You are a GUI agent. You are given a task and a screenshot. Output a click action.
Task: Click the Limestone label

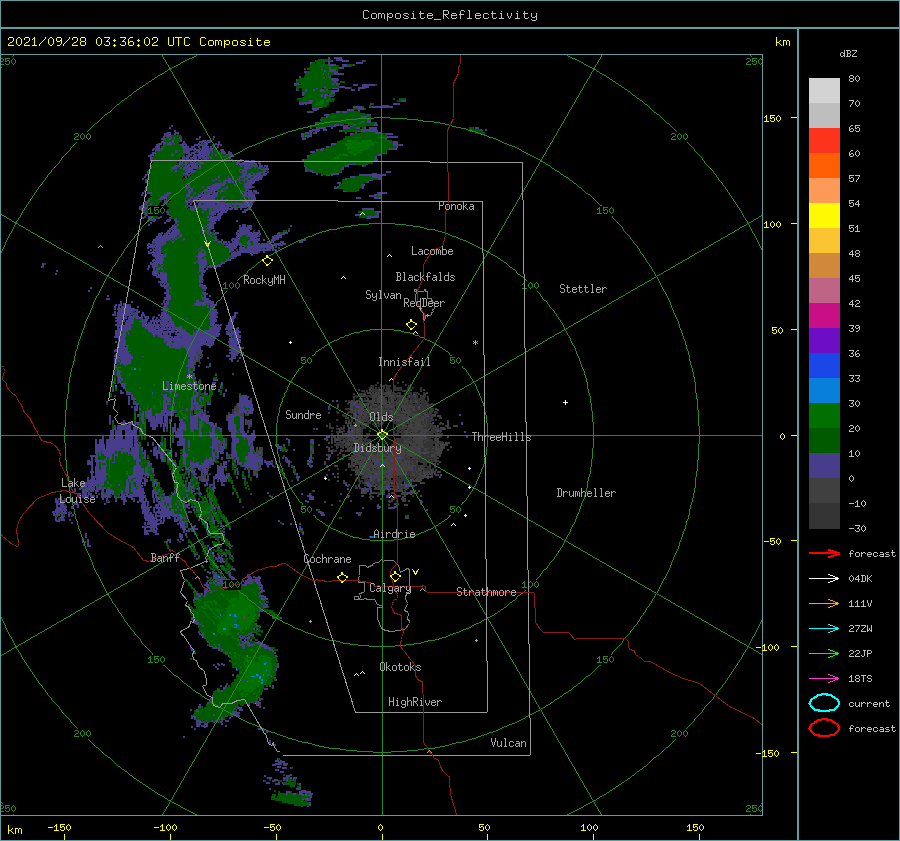point(189,386)
